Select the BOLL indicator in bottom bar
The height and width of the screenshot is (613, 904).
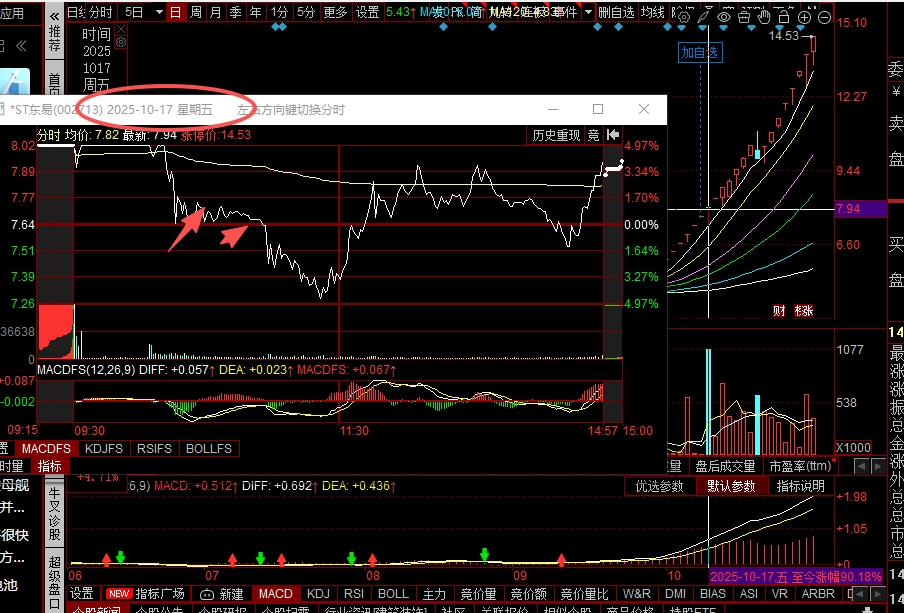click(393, 593)
